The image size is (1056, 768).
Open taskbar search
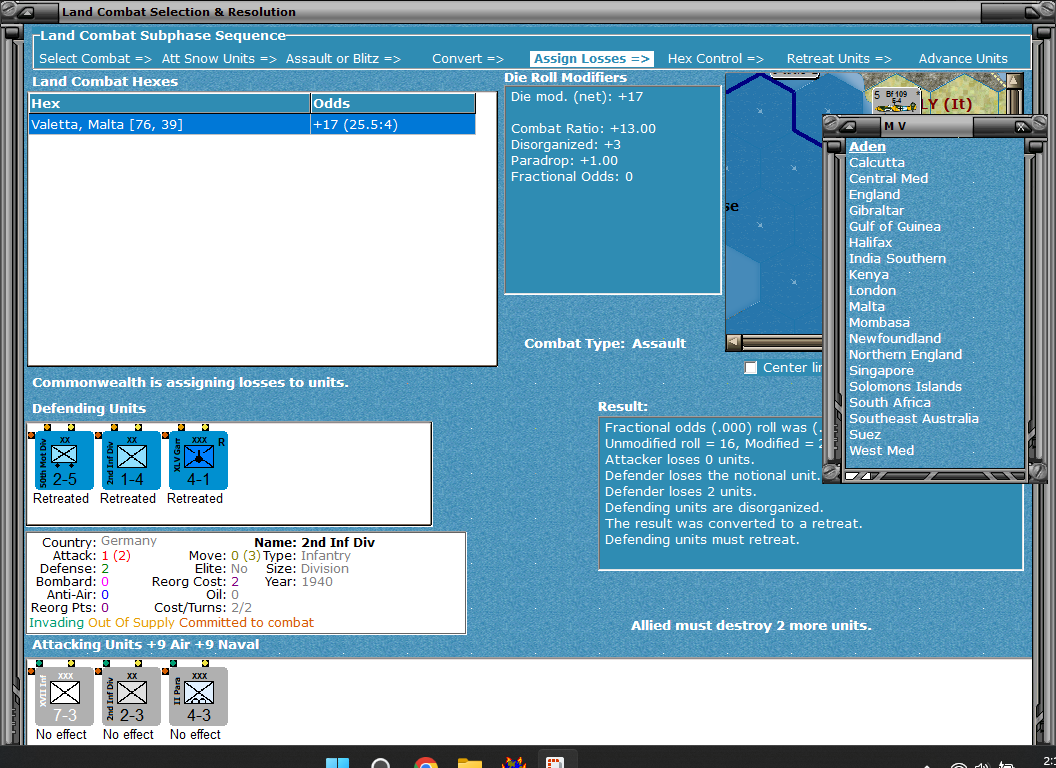381,763
